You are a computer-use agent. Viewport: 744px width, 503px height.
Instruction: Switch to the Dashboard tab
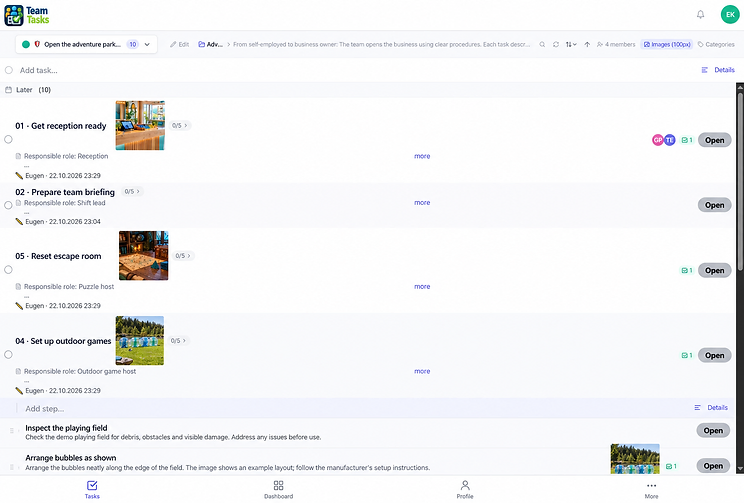[279, 489]
